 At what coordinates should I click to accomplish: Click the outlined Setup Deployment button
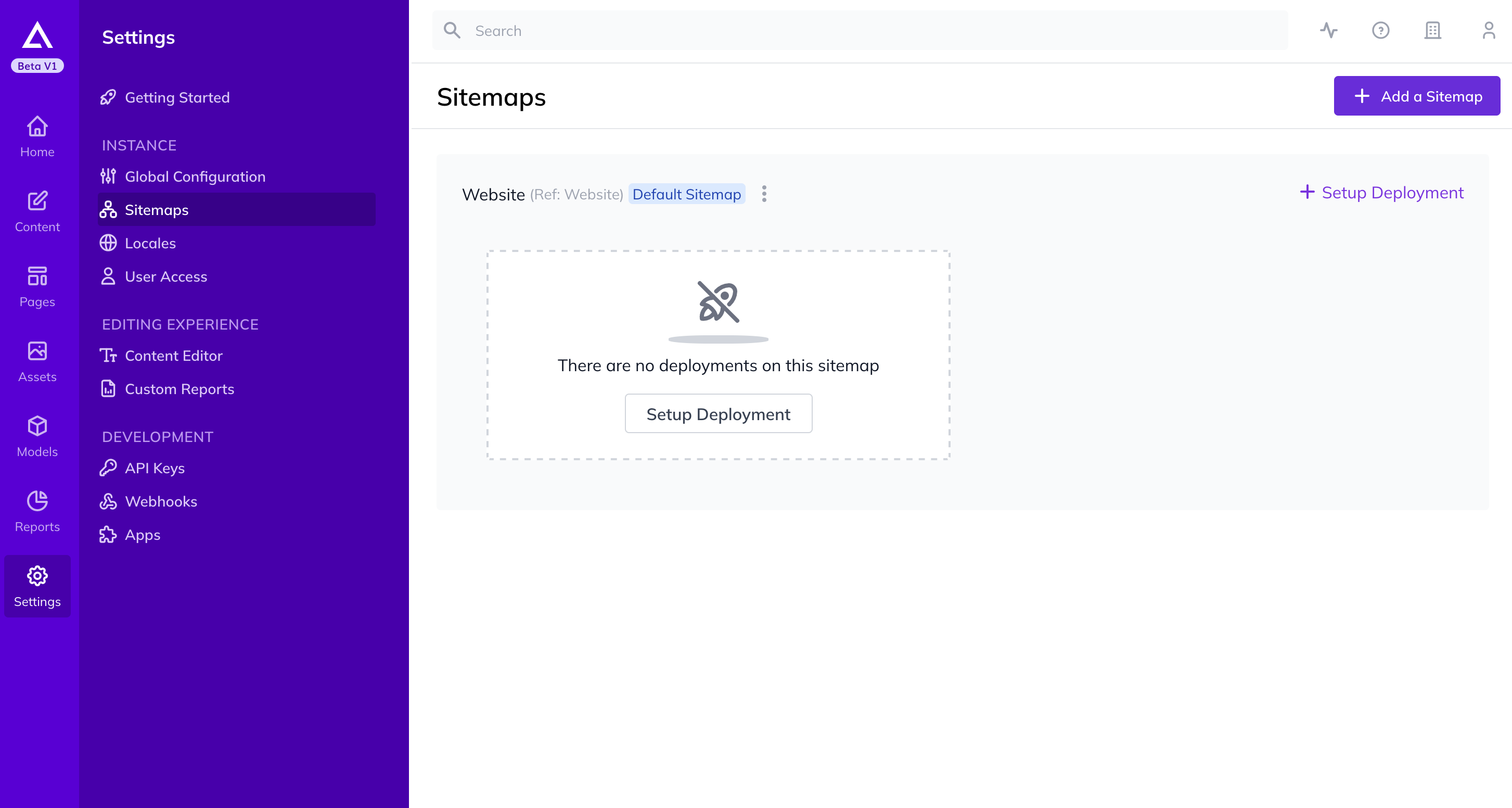719,413
